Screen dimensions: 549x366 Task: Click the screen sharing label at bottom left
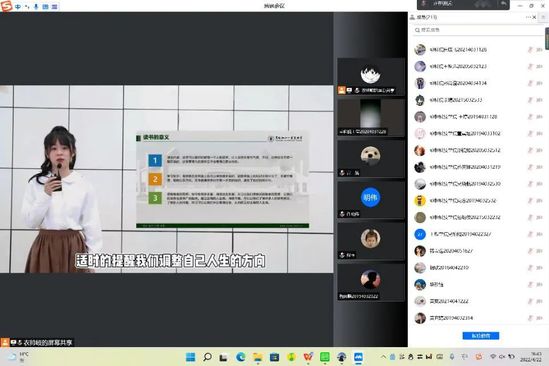pos(37,343)
